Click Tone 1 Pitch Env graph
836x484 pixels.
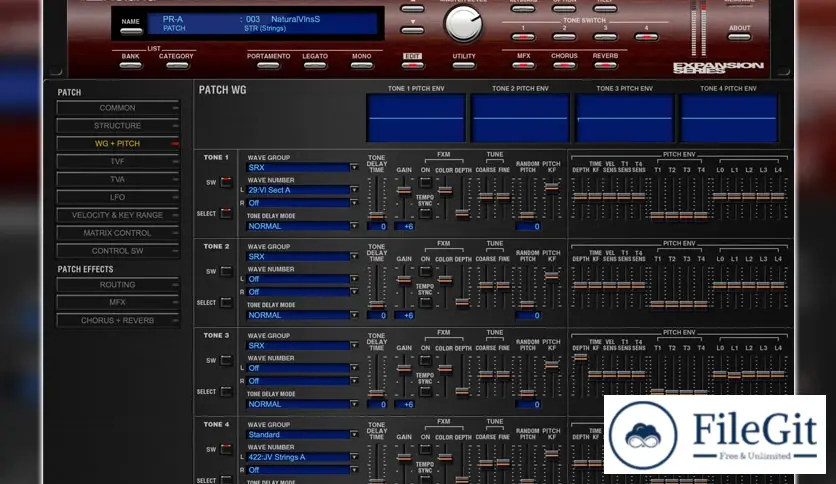416,118
